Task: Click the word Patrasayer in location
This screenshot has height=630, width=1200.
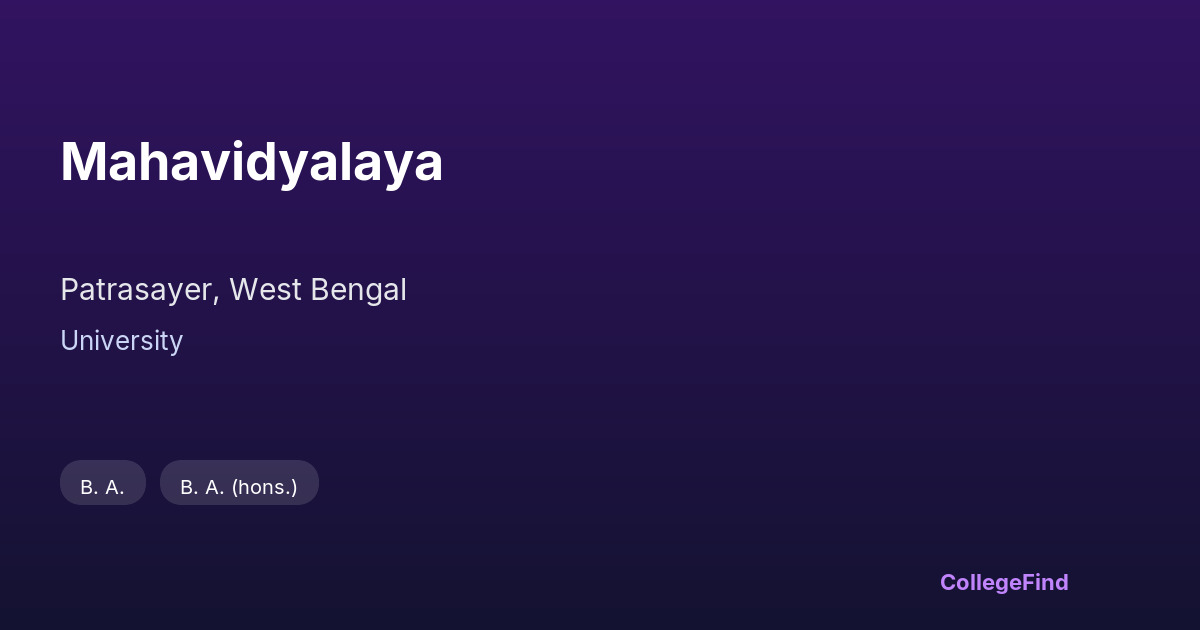Action: click(138, 290)
